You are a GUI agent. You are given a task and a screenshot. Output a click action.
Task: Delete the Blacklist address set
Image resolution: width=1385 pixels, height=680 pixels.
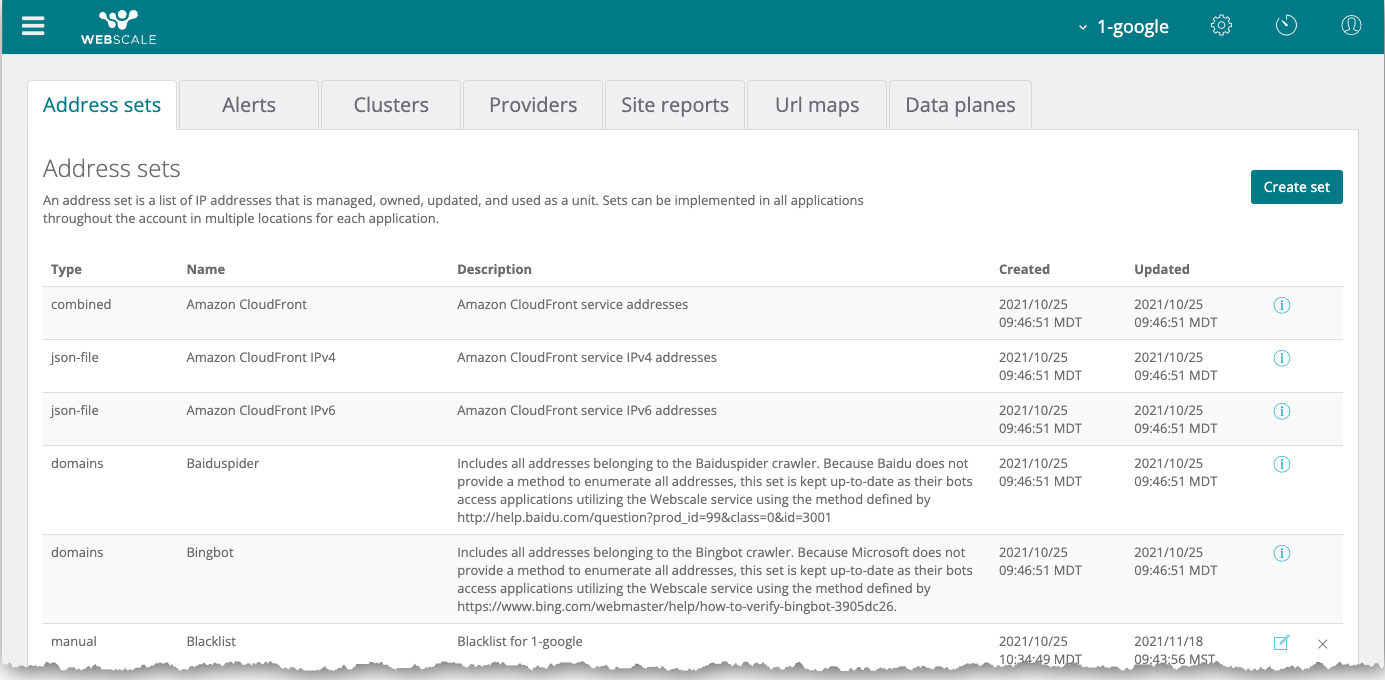1322,644
